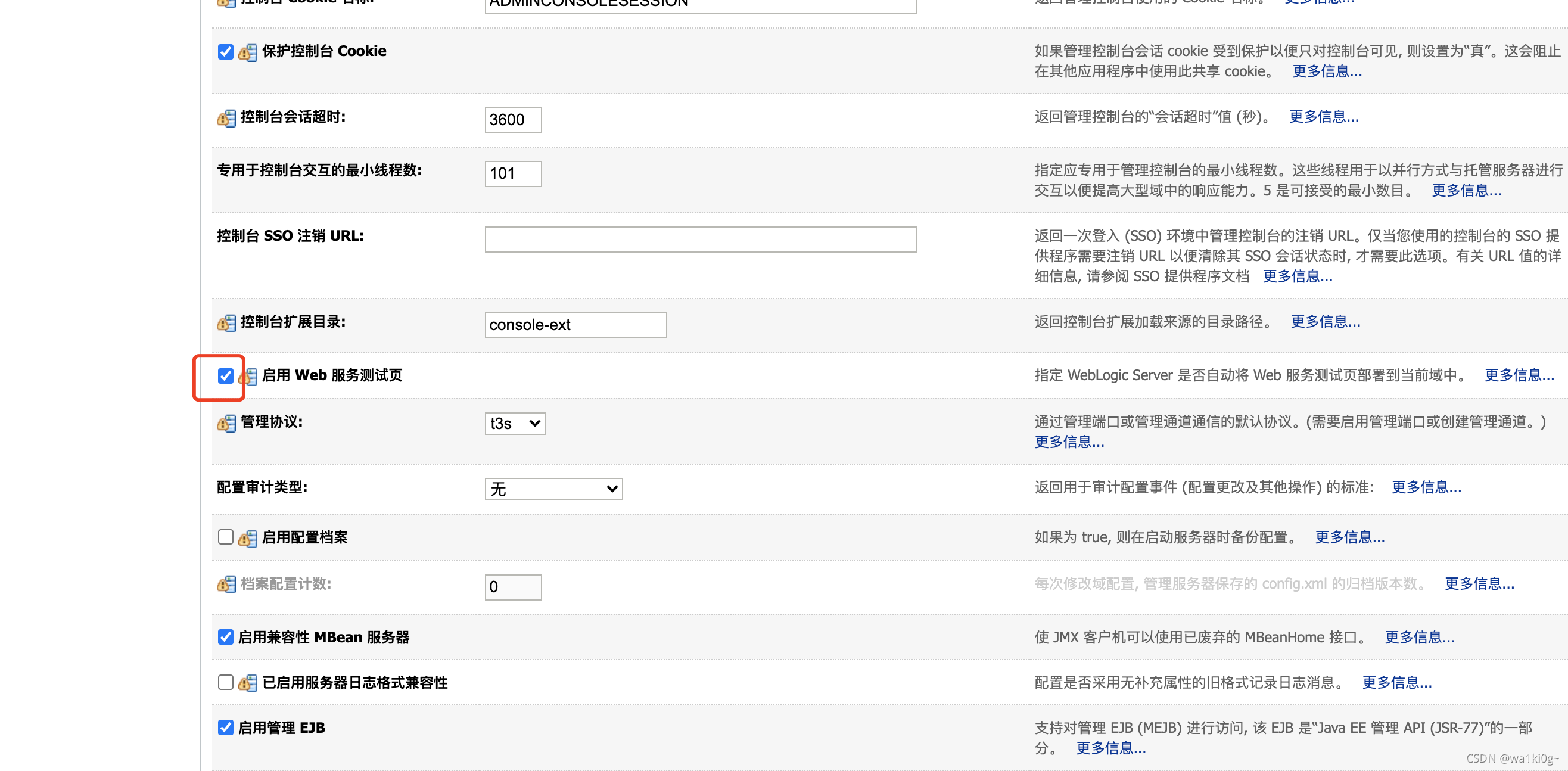
Task: Open 更多信息 link for 管理 EJB
Action: [x=1111, y=748]
